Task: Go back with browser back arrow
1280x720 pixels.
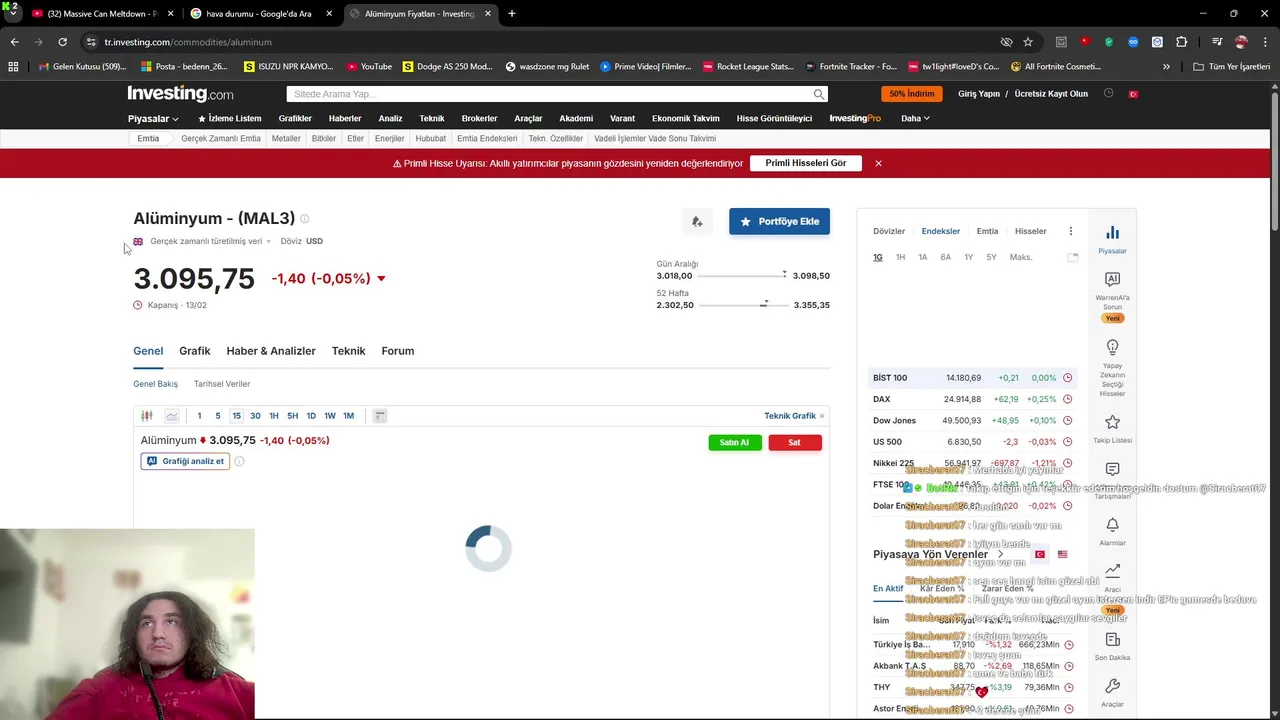Action: coord(14,42)
